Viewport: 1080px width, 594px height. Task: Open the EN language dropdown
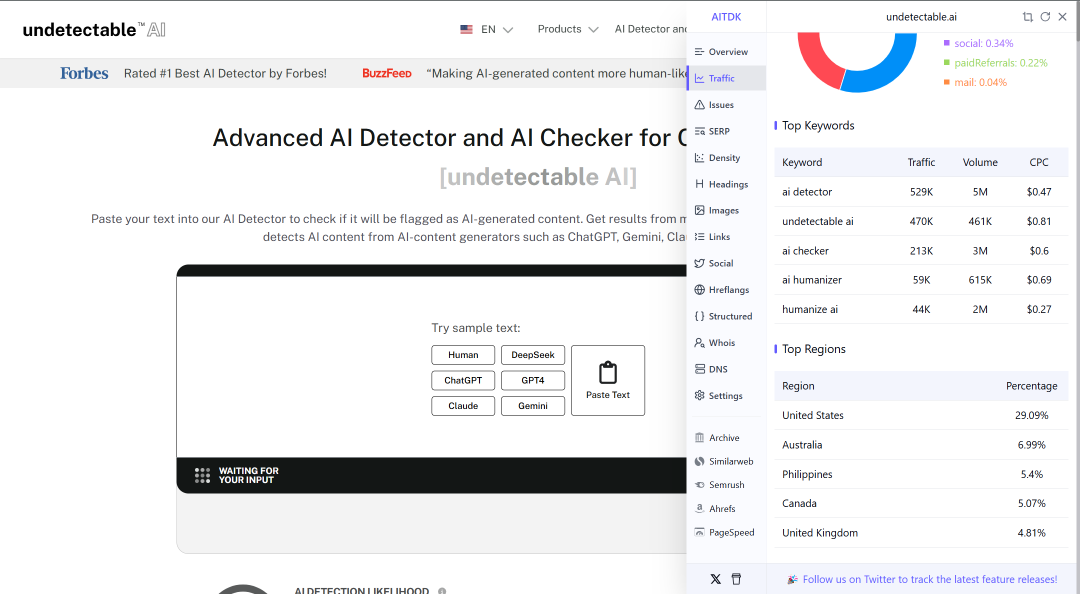(x=487, y=30)
